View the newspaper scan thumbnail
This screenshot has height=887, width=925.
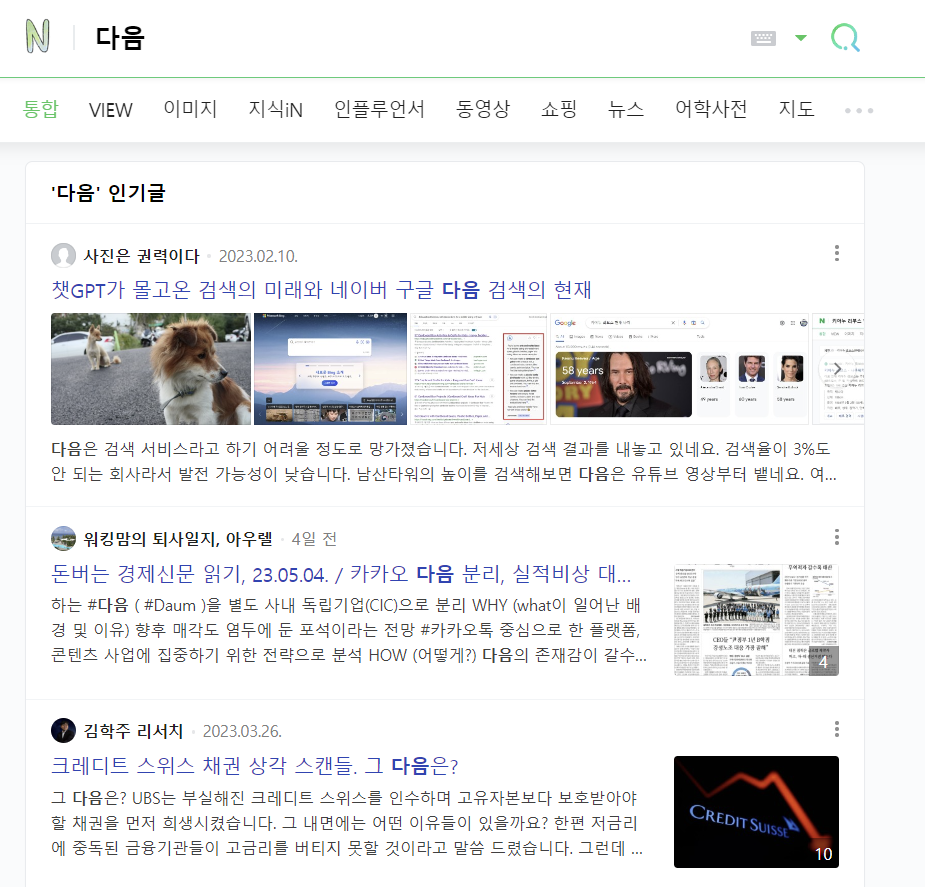756,619
